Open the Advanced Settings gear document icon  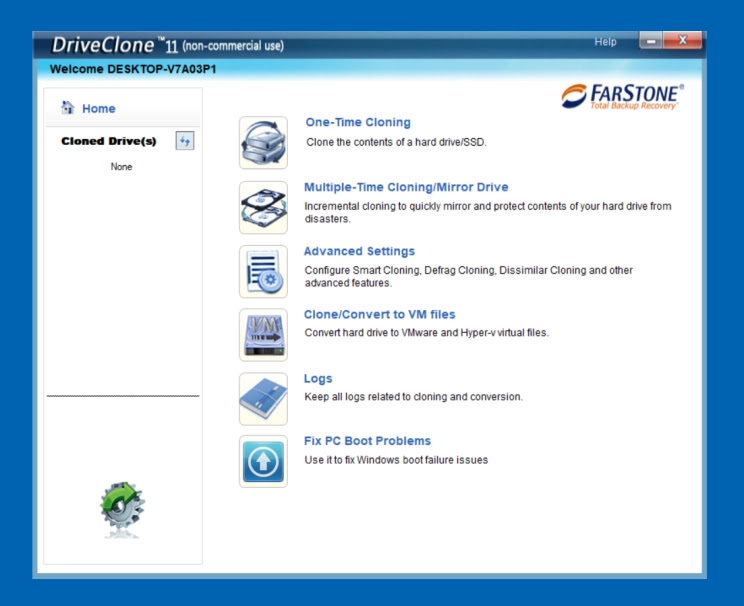(x=263, y=271)
